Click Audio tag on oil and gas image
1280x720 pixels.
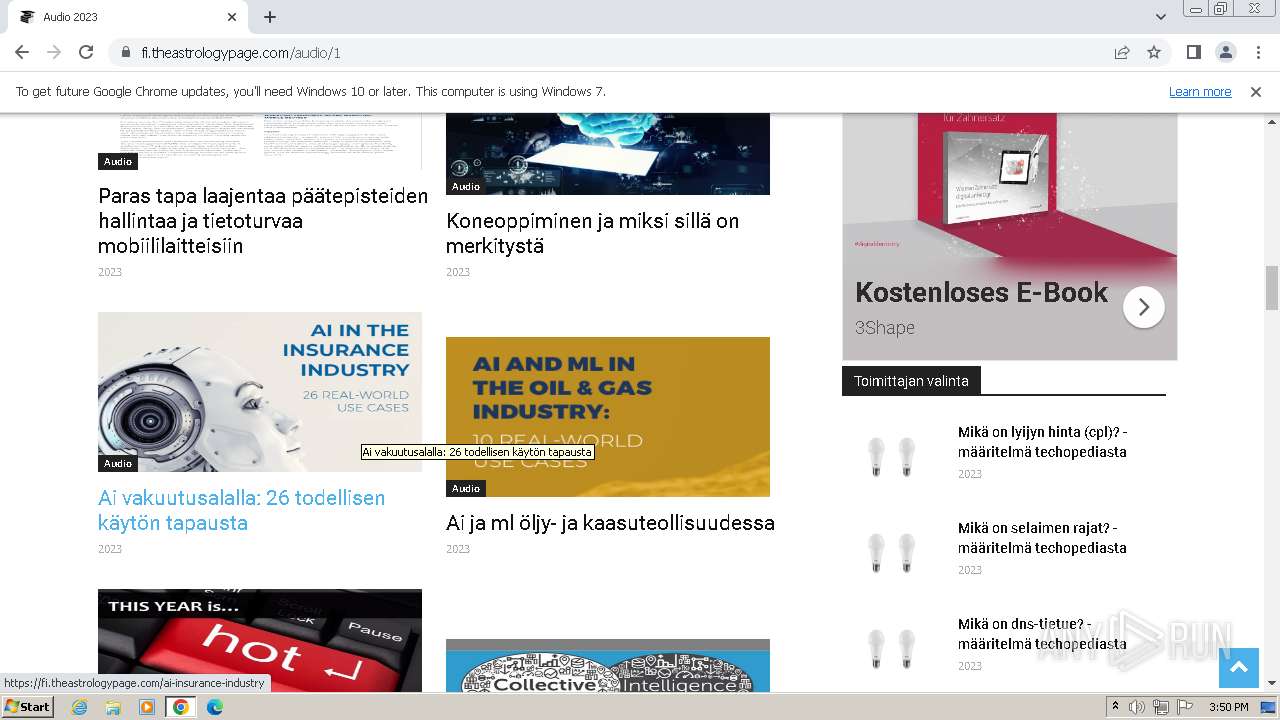(466, 488)
